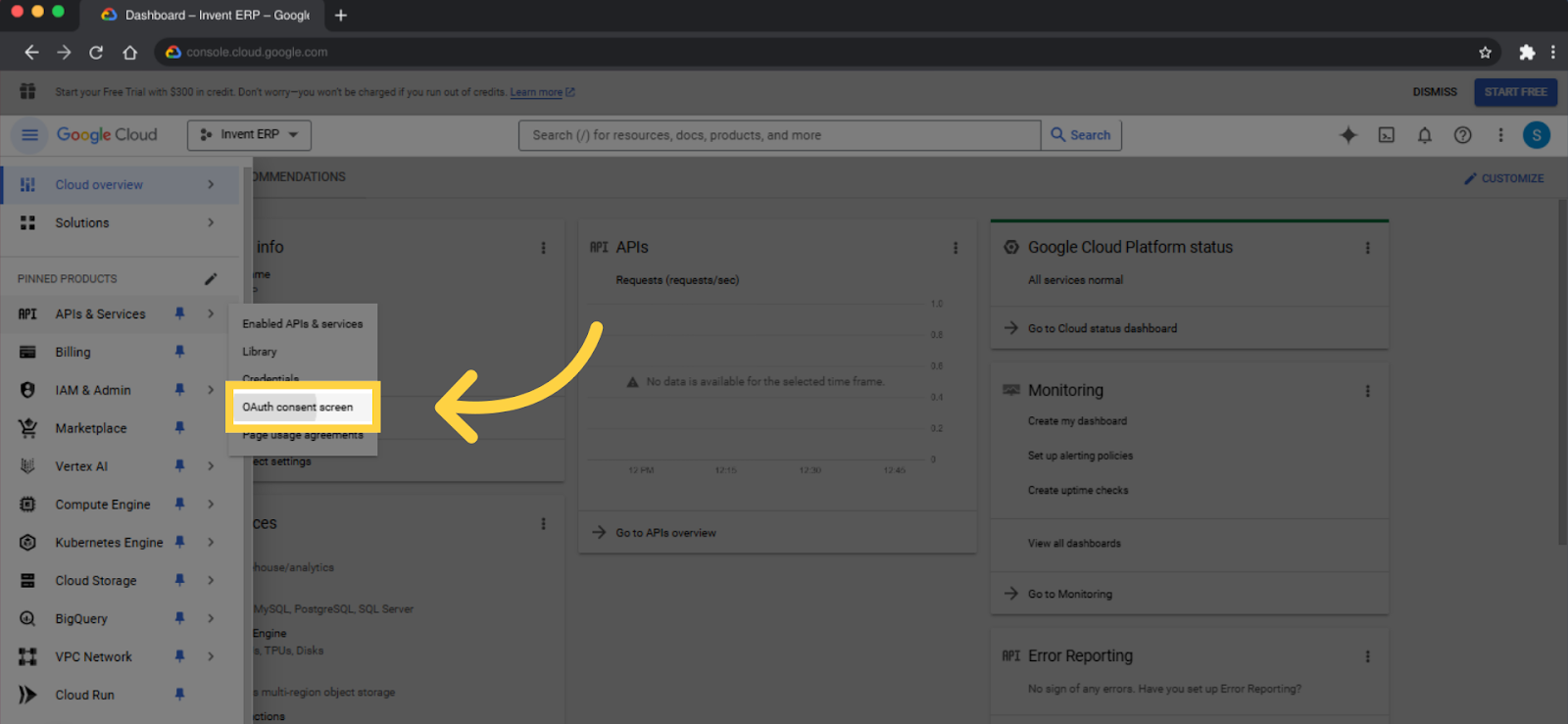Click the Search button
This screenshot has height=724, width=1568.
[1081, 135]
